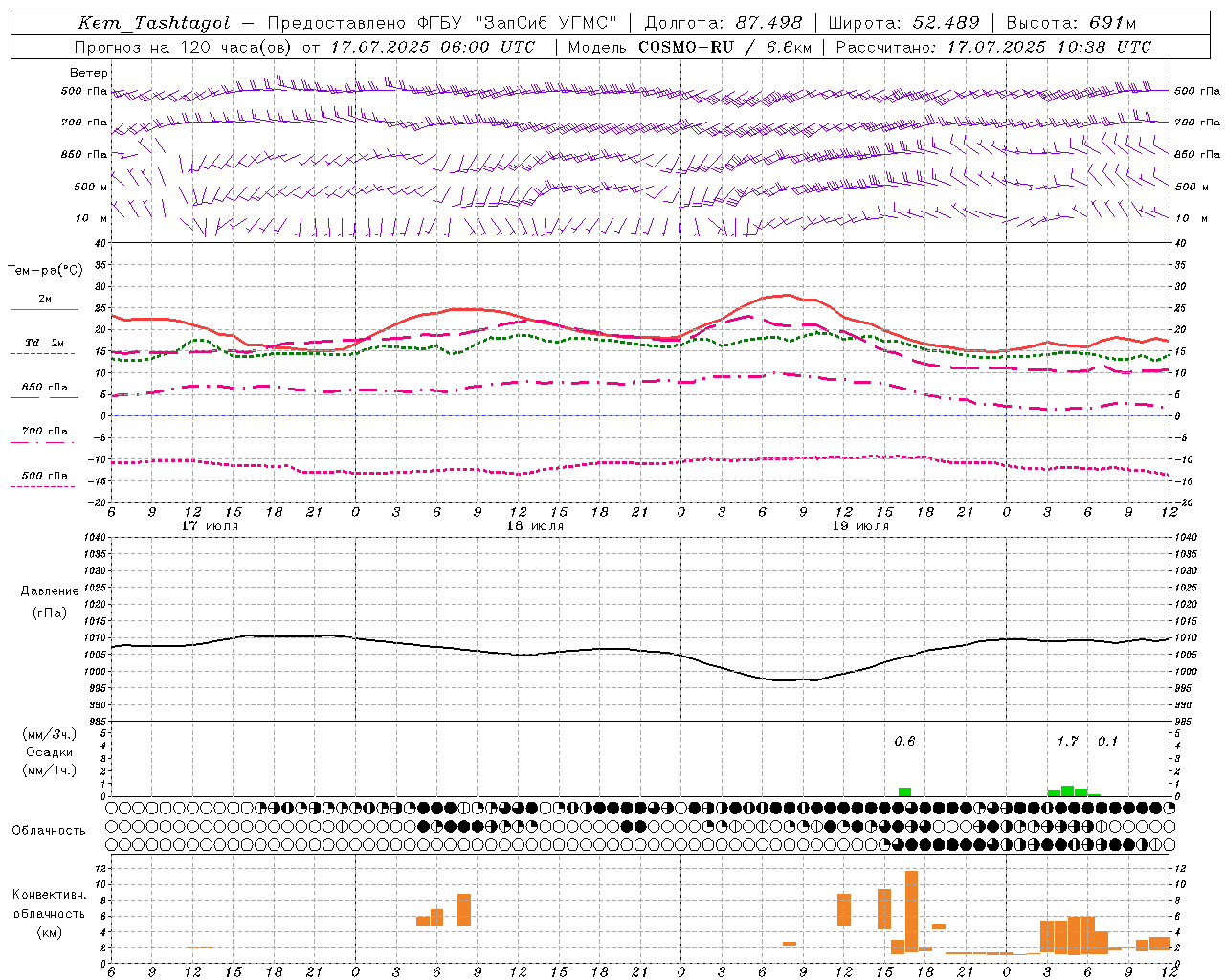Click the 'Давление' pressure label
This screenshot has height=980, width=1225.
50,591
